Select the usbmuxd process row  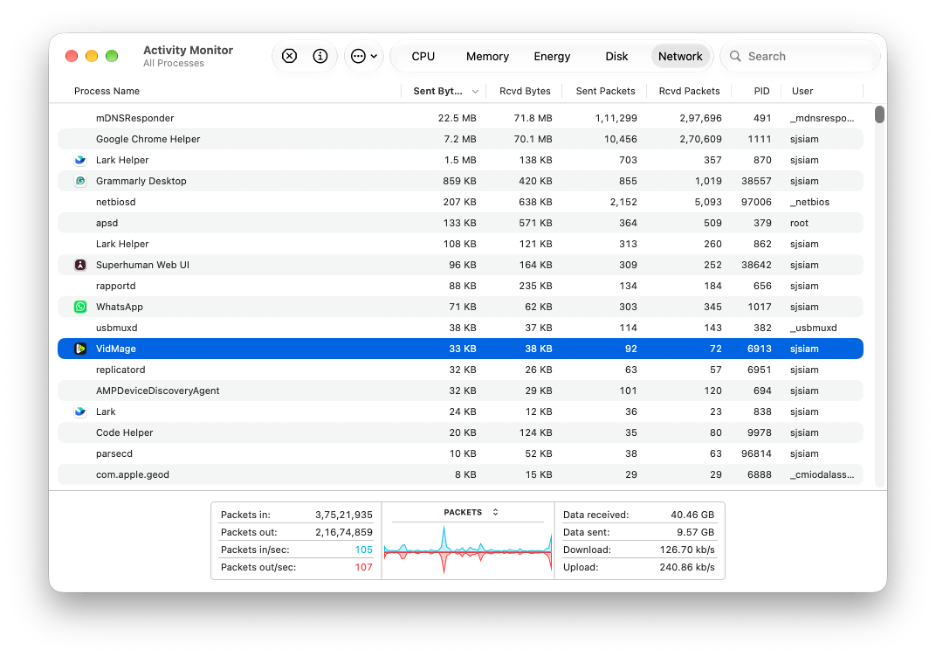coord(460,328)
